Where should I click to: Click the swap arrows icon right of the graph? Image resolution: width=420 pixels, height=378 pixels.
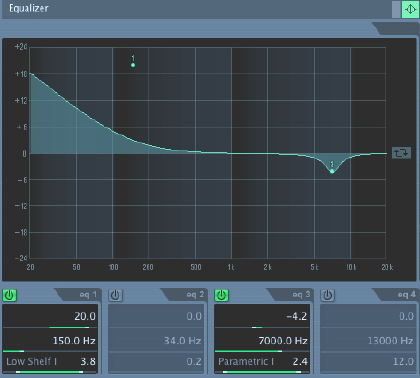401,153
